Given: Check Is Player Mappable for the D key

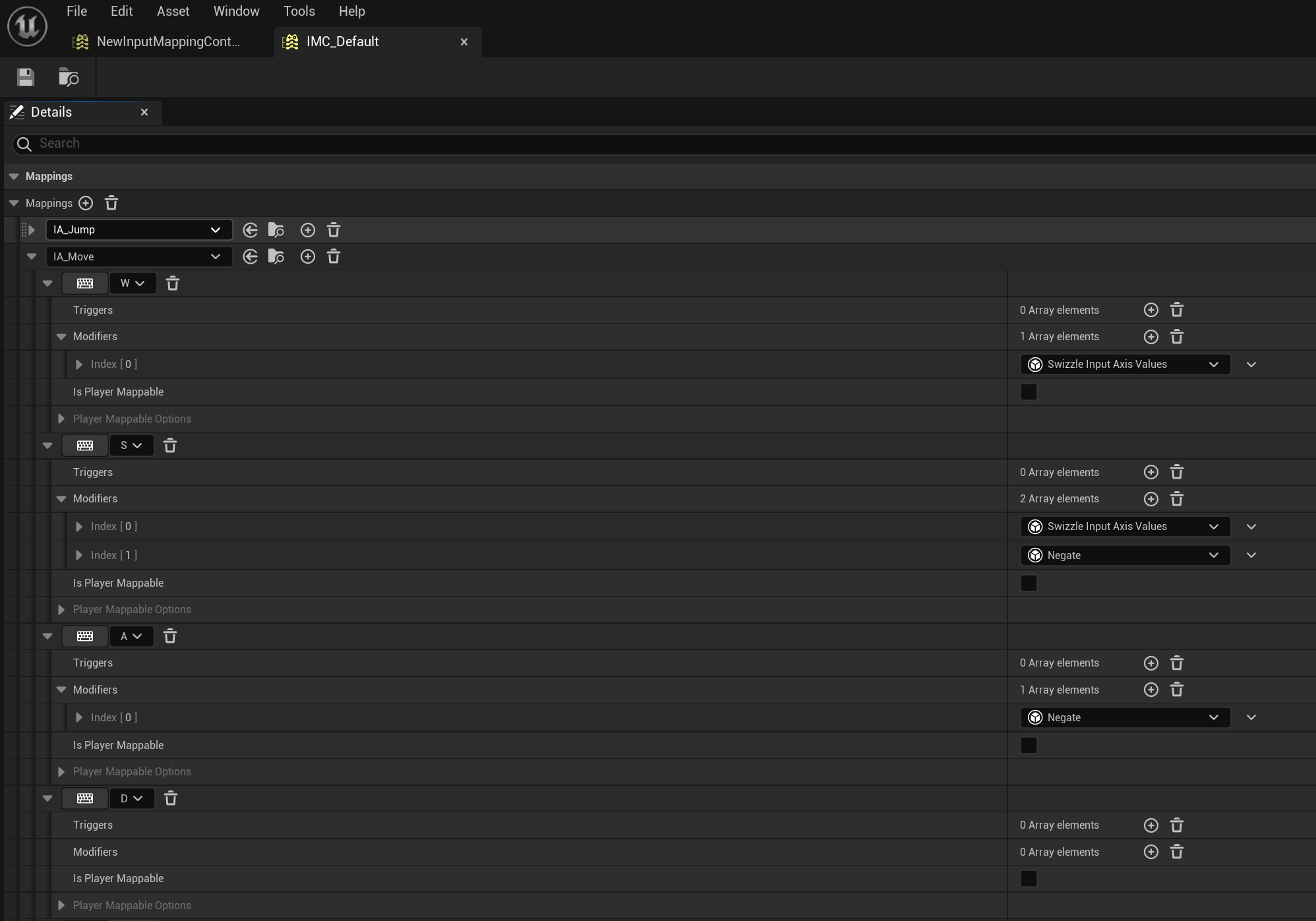Looking at the screenshot, I should (1029, 879).
